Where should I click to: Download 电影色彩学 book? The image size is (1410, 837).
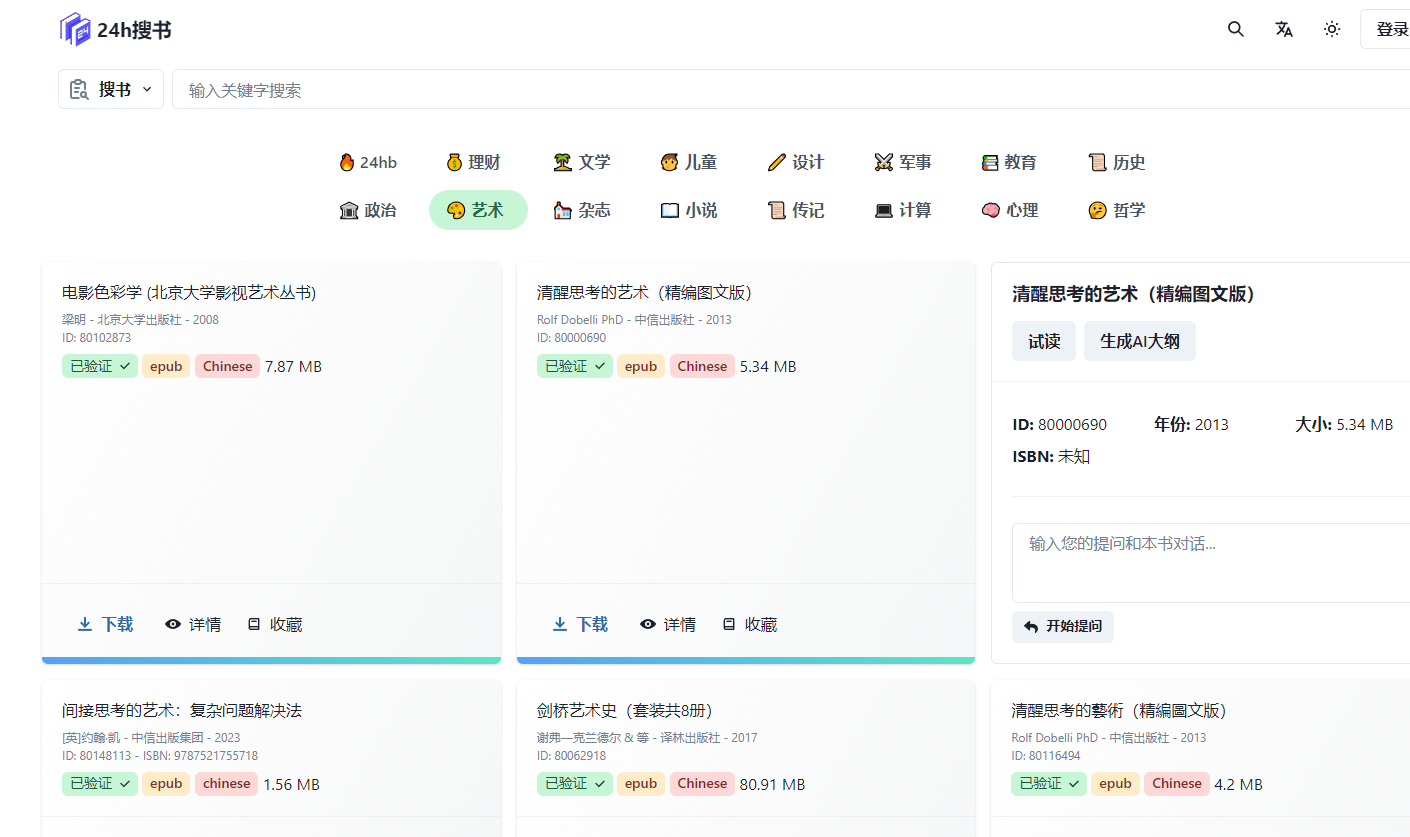tap(106, 624)
